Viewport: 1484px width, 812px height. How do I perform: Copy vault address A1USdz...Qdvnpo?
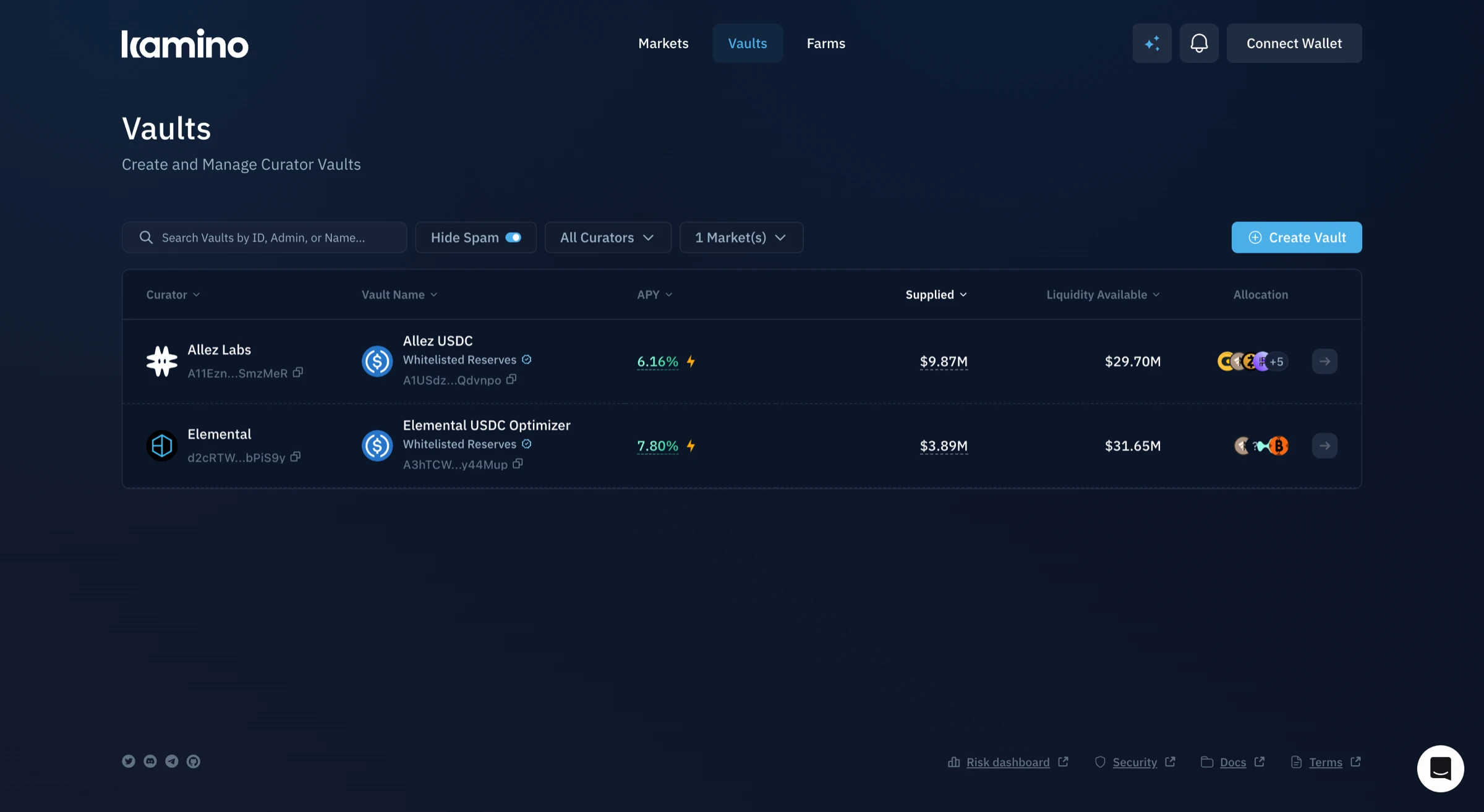(x=511, y=379)
